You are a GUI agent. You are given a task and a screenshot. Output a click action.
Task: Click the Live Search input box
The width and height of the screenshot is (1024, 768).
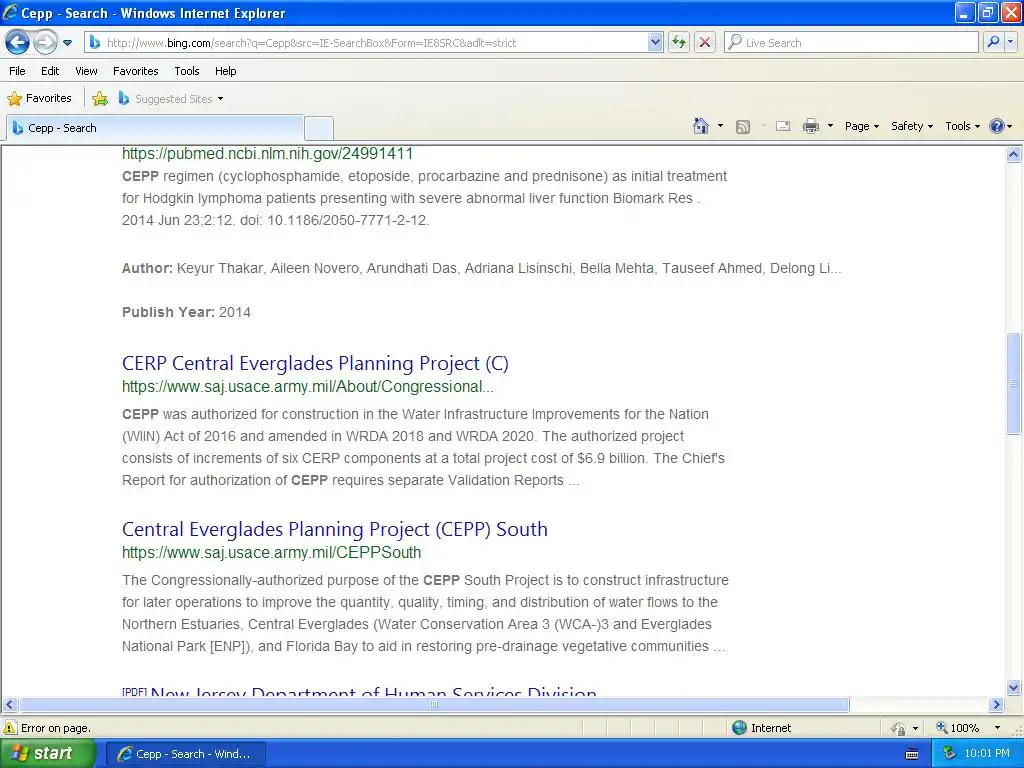pyautogui.click(x=851, y=42)
